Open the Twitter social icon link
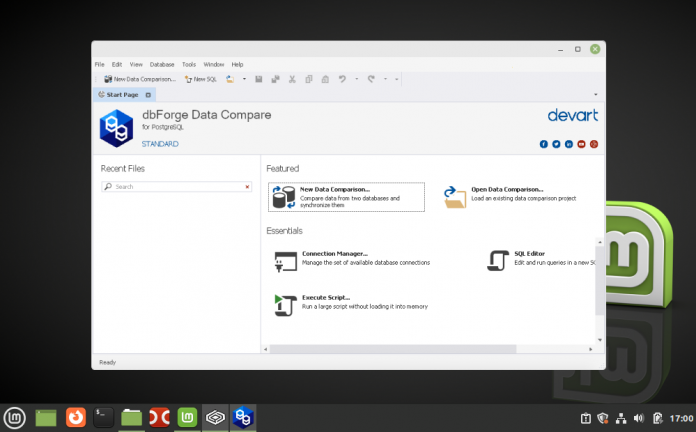 point(556,144)
